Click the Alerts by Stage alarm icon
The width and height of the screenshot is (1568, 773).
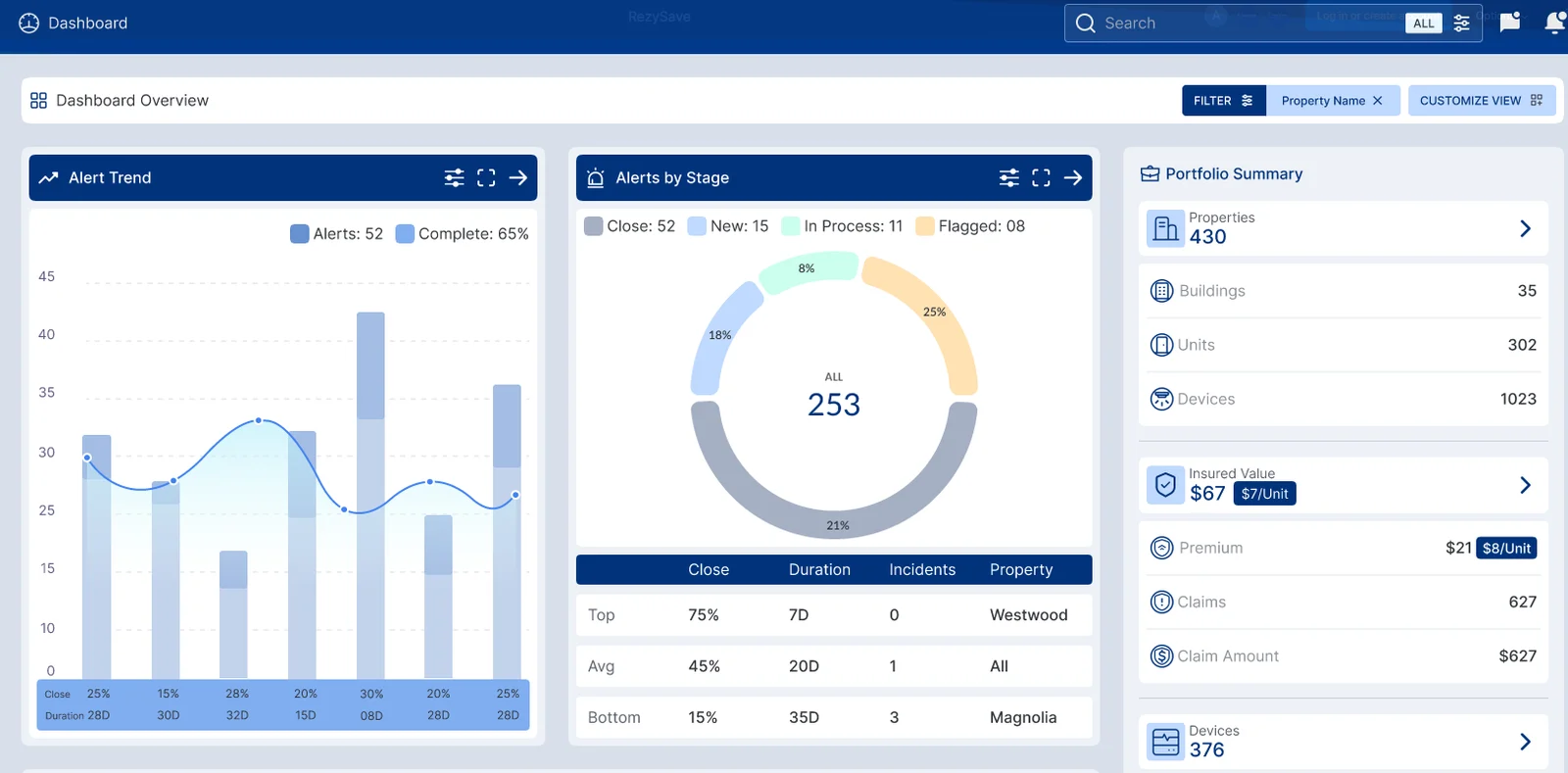596,177
